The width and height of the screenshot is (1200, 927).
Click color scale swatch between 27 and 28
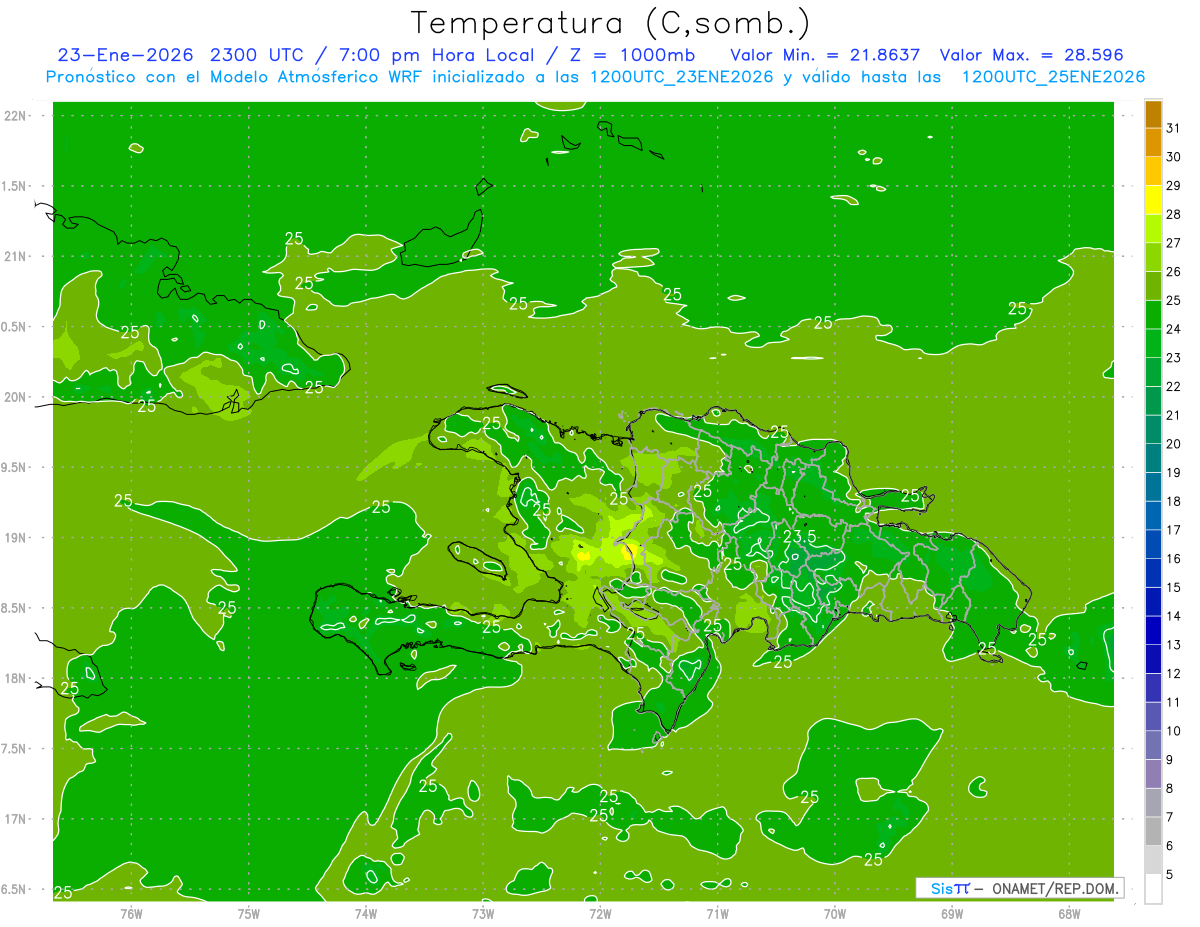point(1153,228)
